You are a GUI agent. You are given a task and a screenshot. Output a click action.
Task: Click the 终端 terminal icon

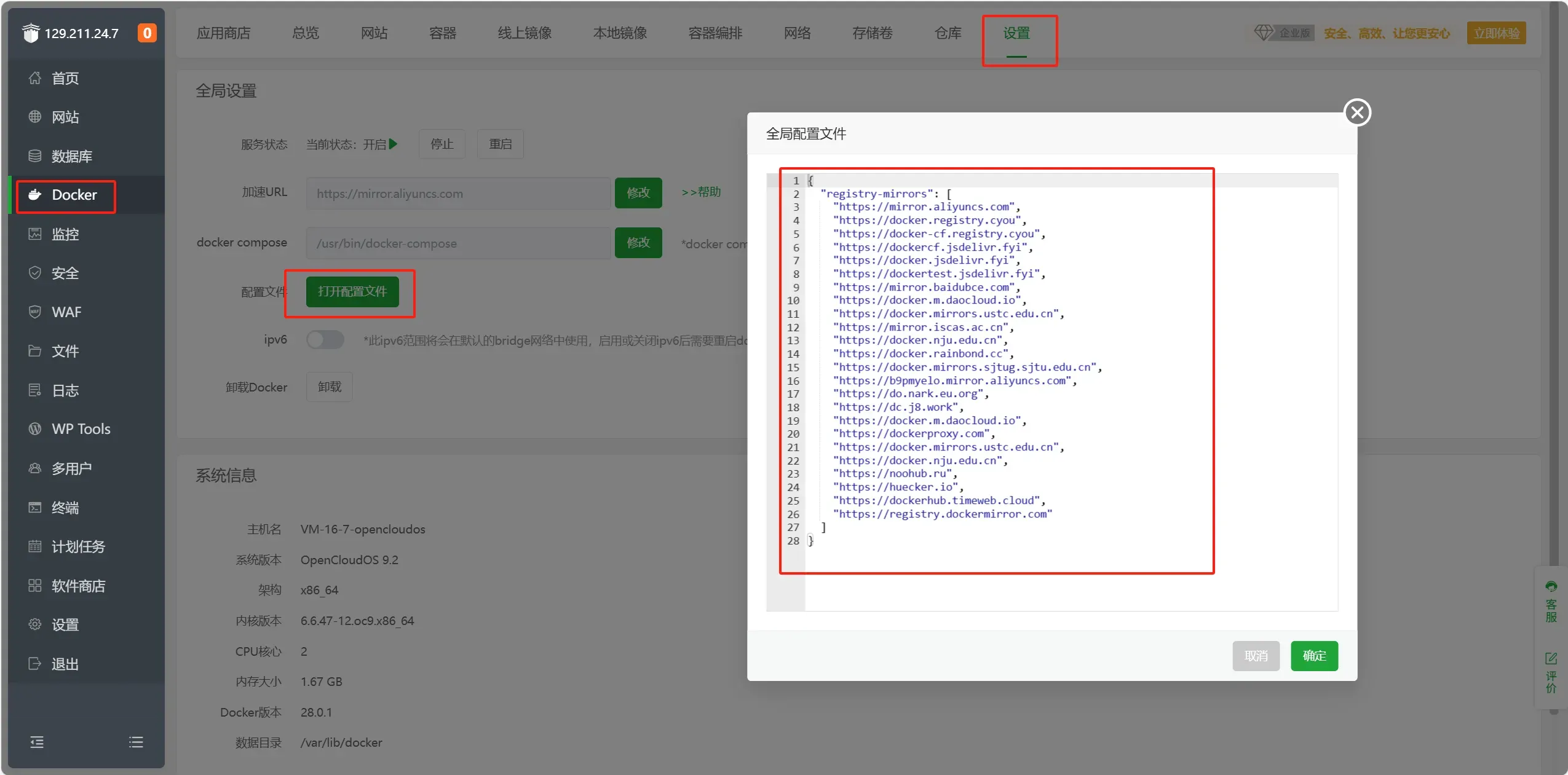pyautogui.click(x=35, y=507)
